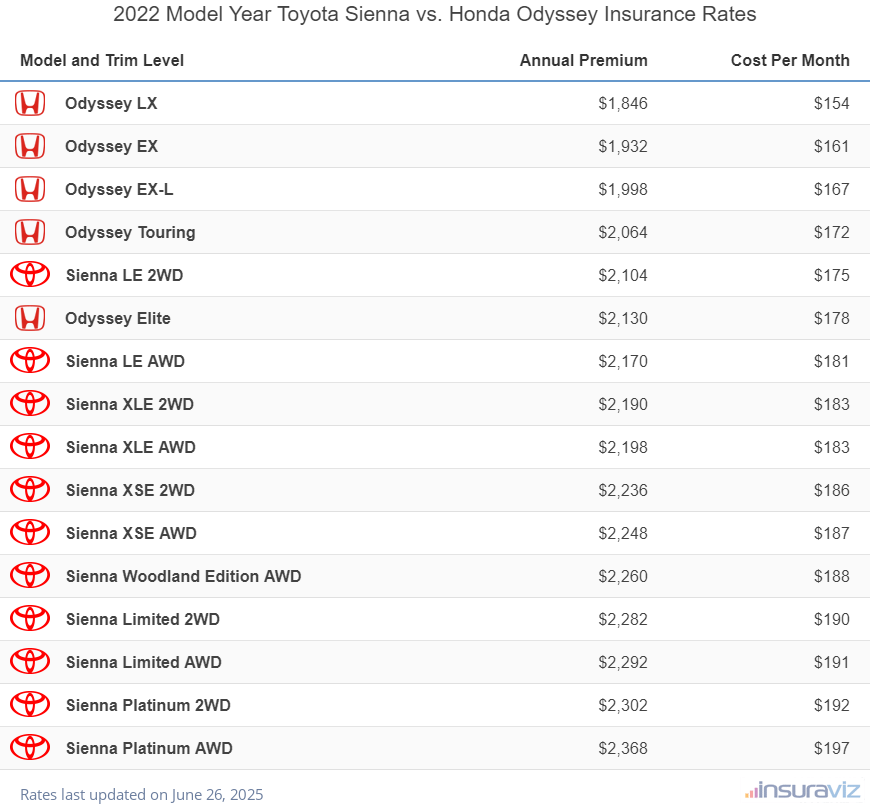The image size is (870, 810).
Task: Click the Honda logo beside Odyssey LX
Action: (30, 103)
